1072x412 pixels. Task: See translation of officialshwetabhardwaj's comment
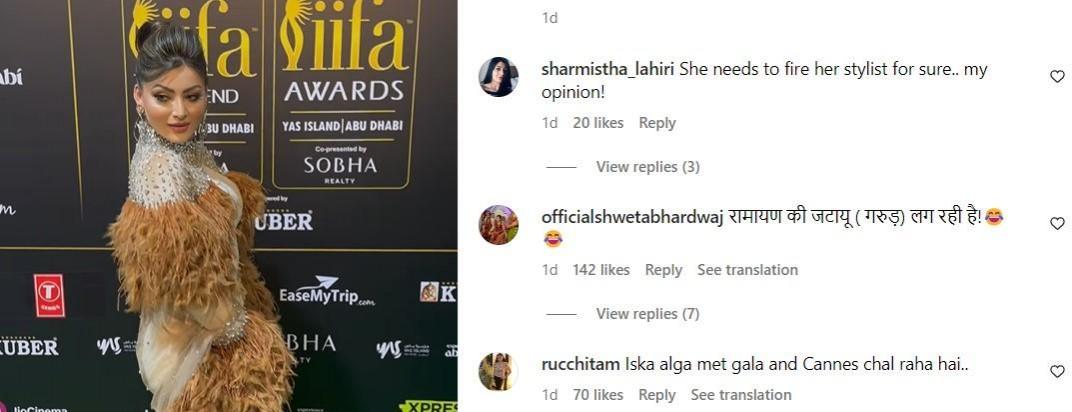(x=747, y=270)
